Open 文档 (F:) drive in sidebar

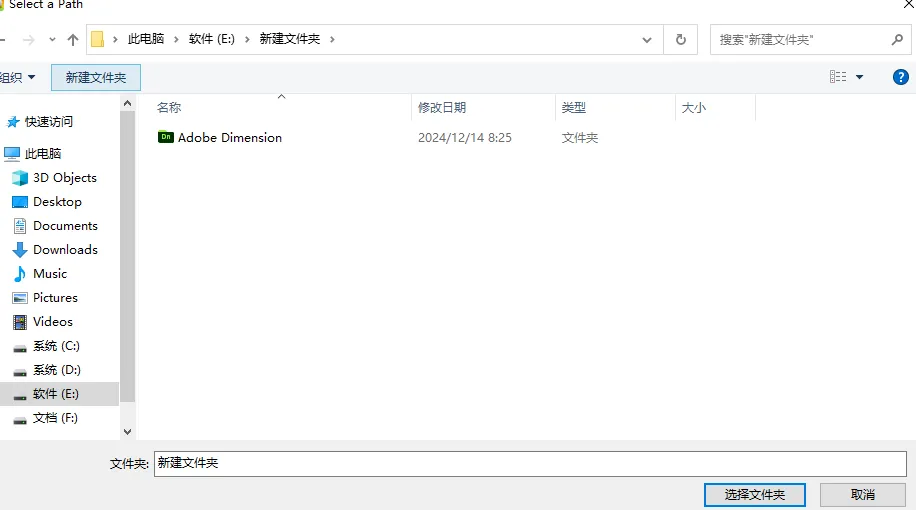[55, 418]
